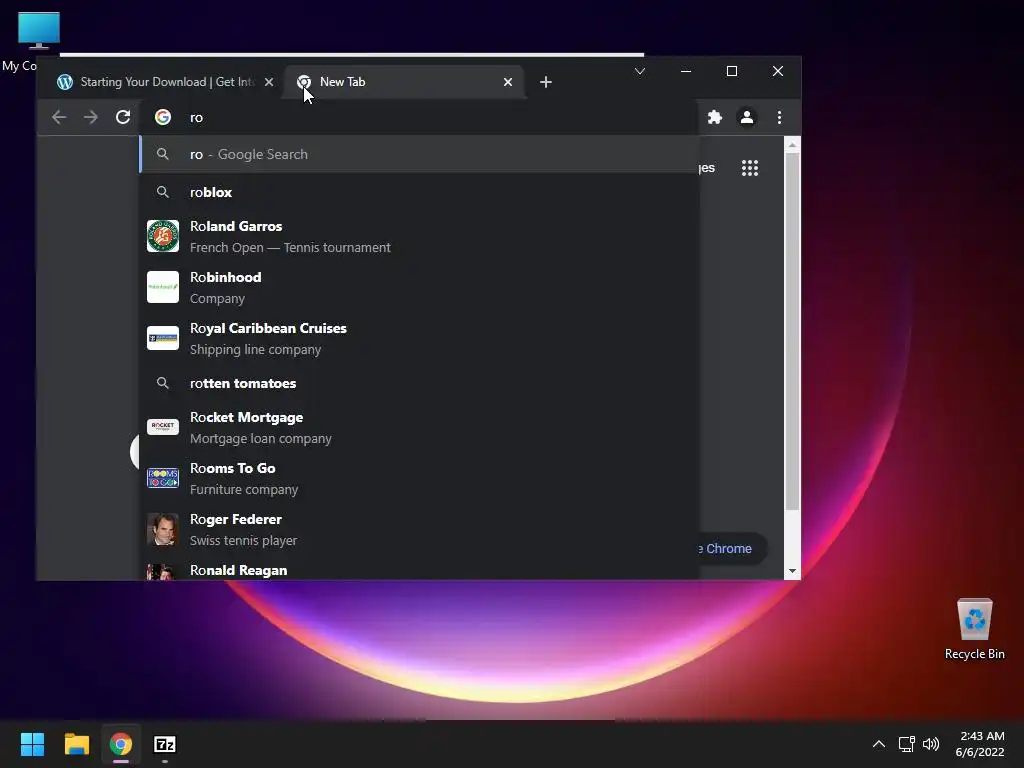
Task: Click the Roger Federer photo thumbnail
Action: coord(163,529)
